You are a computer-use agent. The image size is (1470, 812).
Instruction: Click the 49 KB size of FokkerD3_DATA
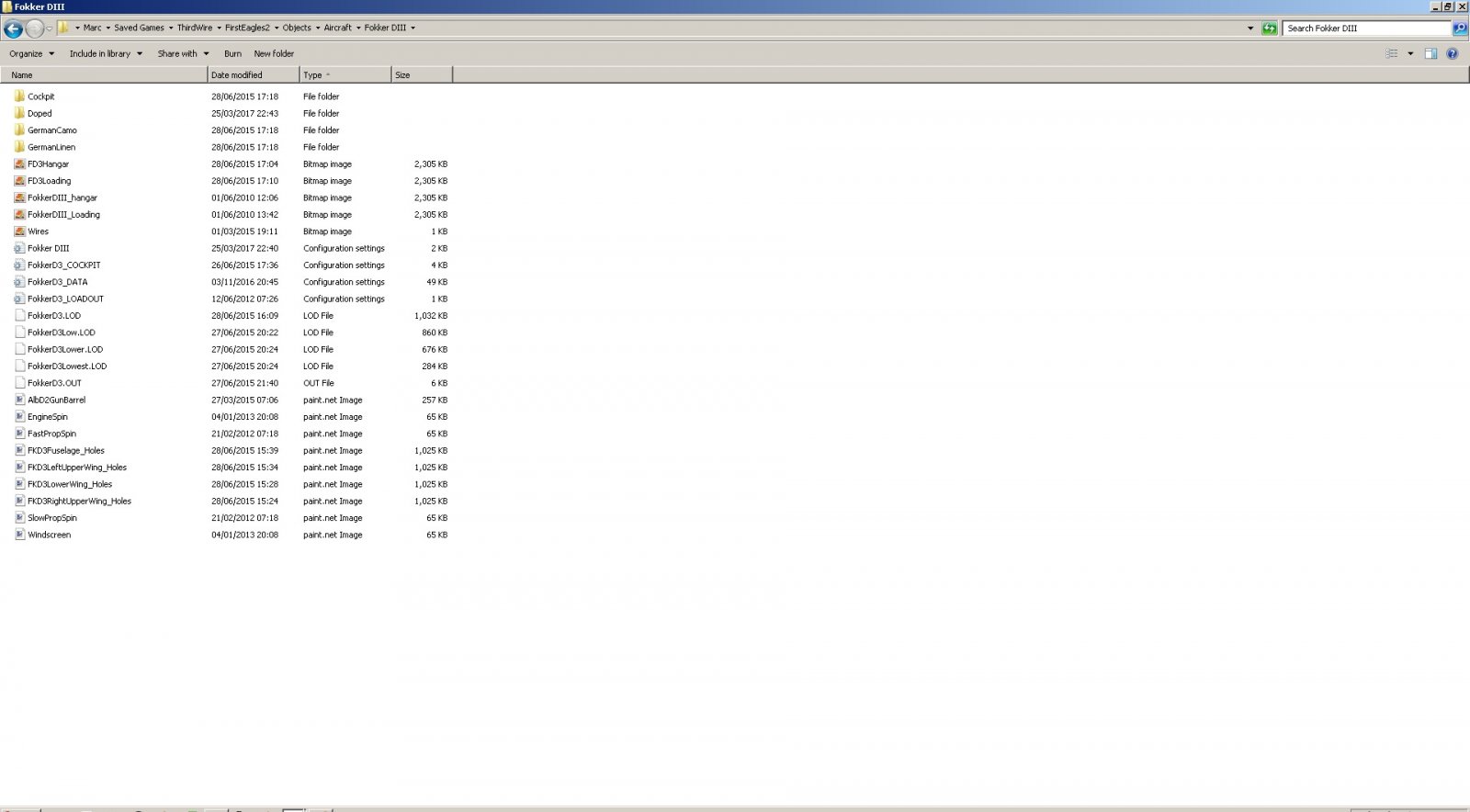tap(436, 282)
